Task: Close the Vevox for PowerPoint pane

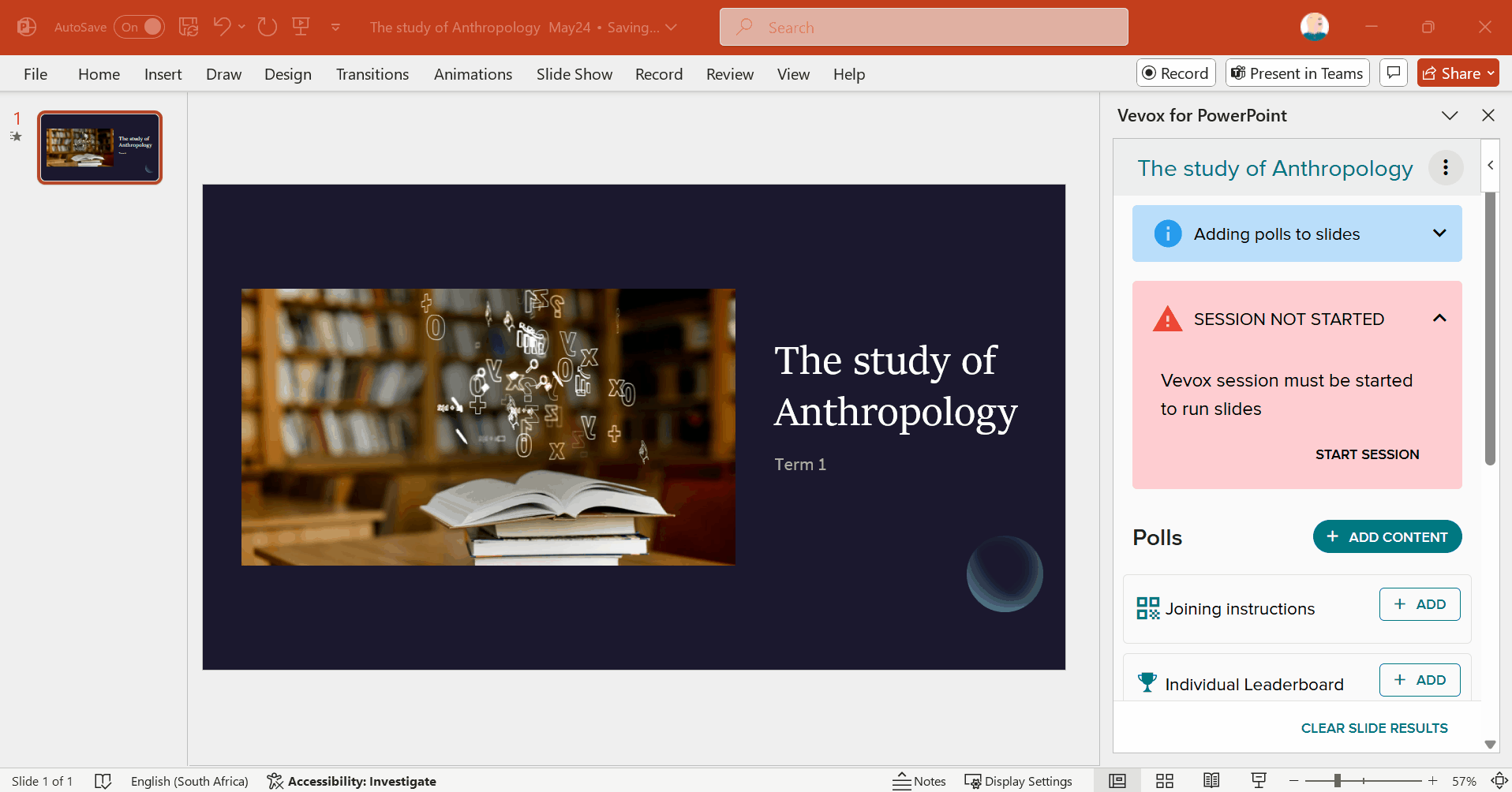Action: click(x=1488, y=115)
